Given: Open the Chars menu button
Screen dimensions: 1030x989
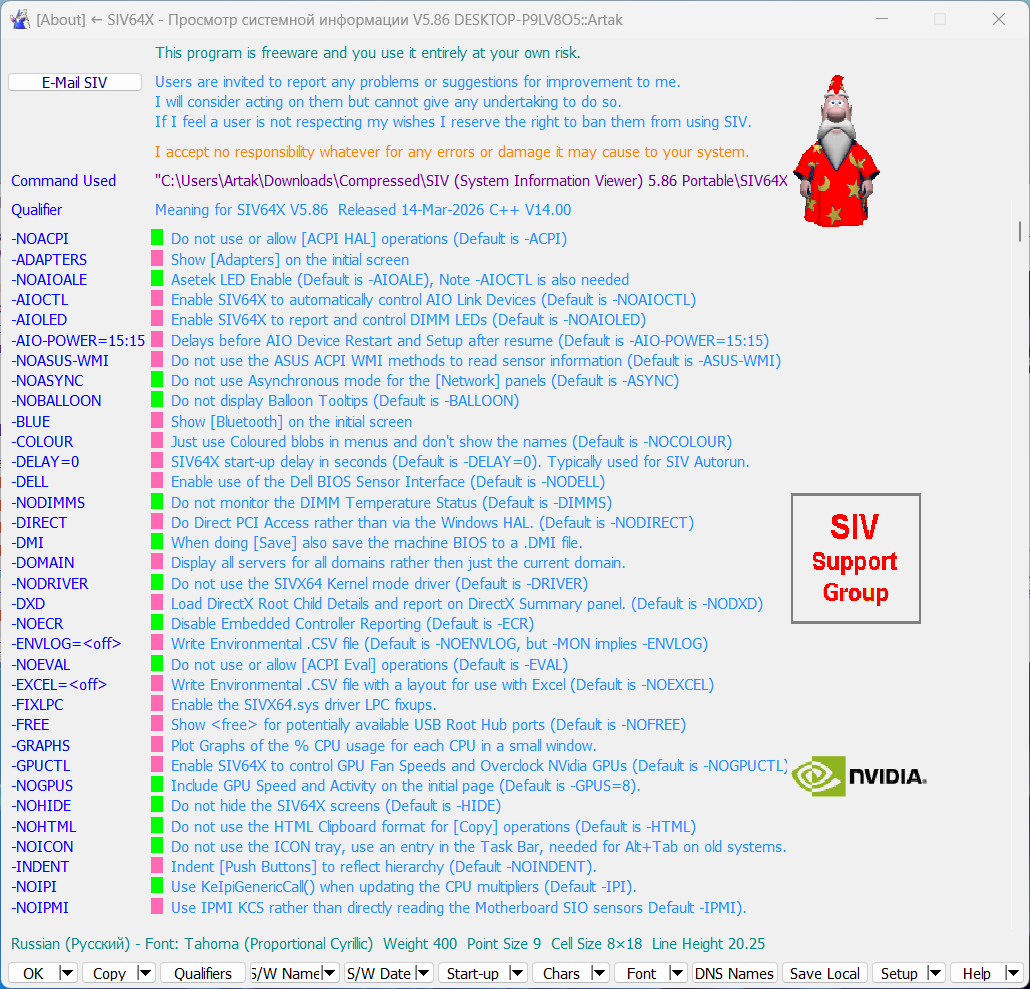Looking at the screenshot, I should tap(562, 973).
